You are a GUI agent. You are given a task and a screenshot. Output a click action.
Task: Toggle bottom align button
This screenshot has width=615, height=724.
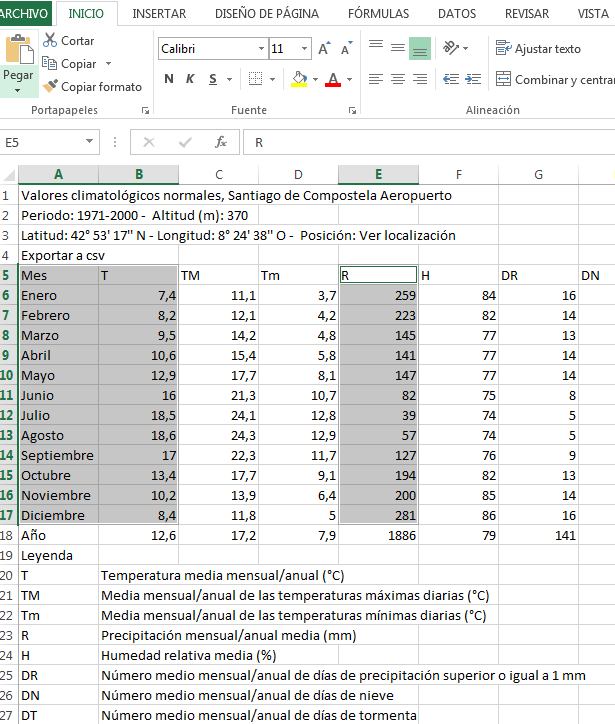pos(420,48)
